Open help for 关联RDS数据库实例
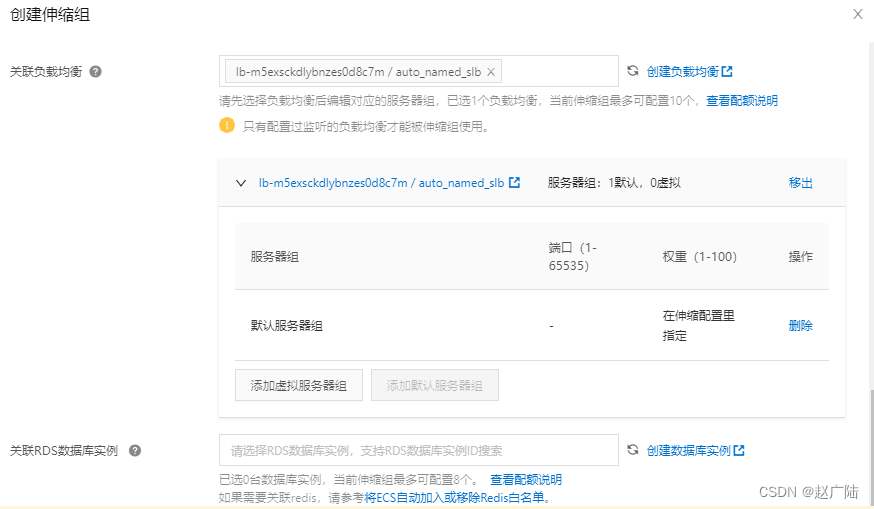This screenshot has width=874, height=509. (135, 450)
